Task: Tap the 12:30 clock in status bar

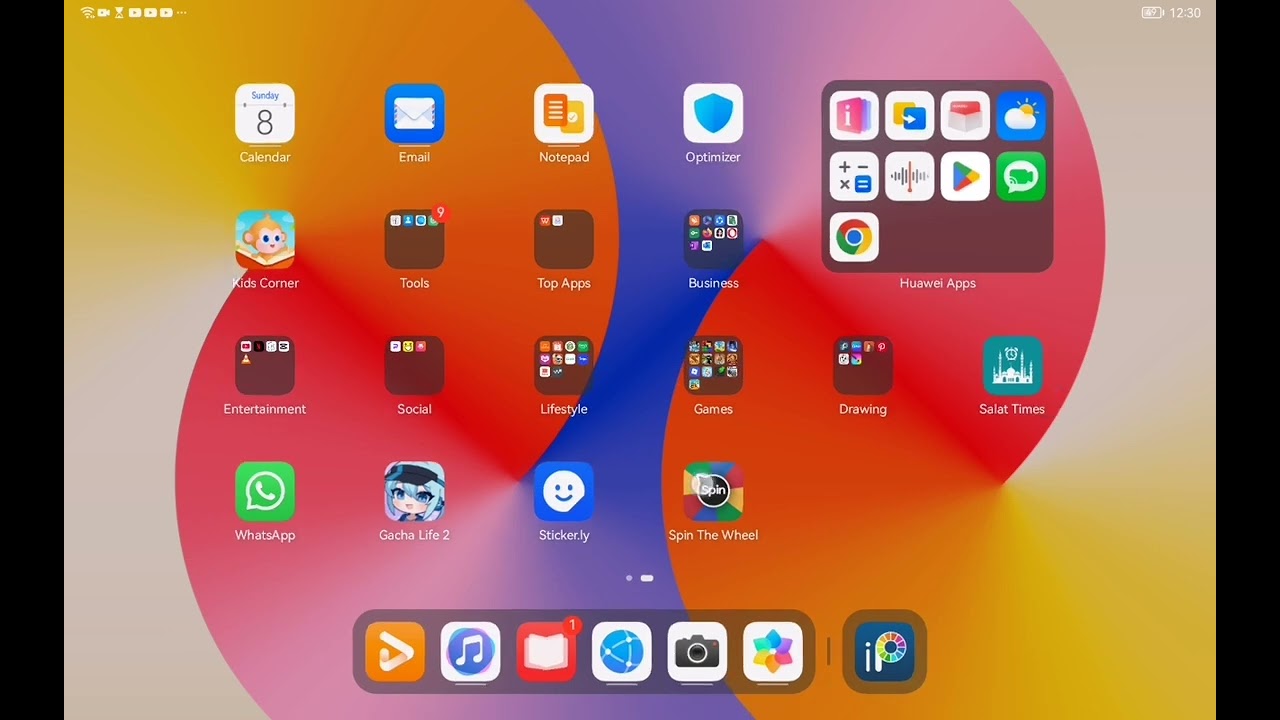Action: click(x=1185, y=13)
